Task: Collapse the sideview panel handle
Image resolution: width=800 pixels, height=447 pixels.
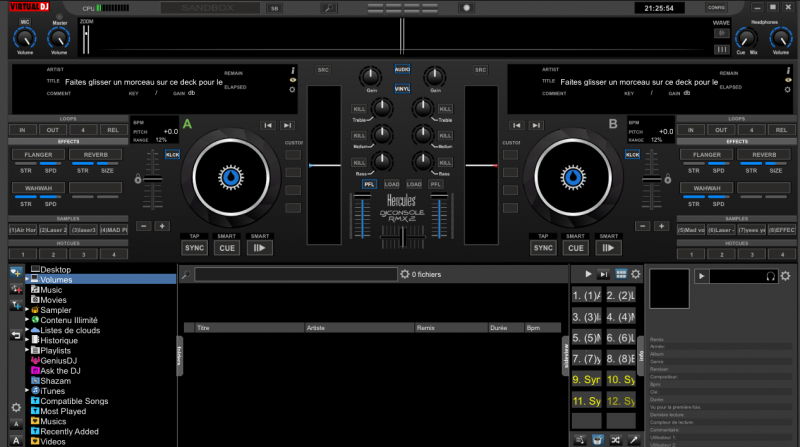Action: click(565, 356)
